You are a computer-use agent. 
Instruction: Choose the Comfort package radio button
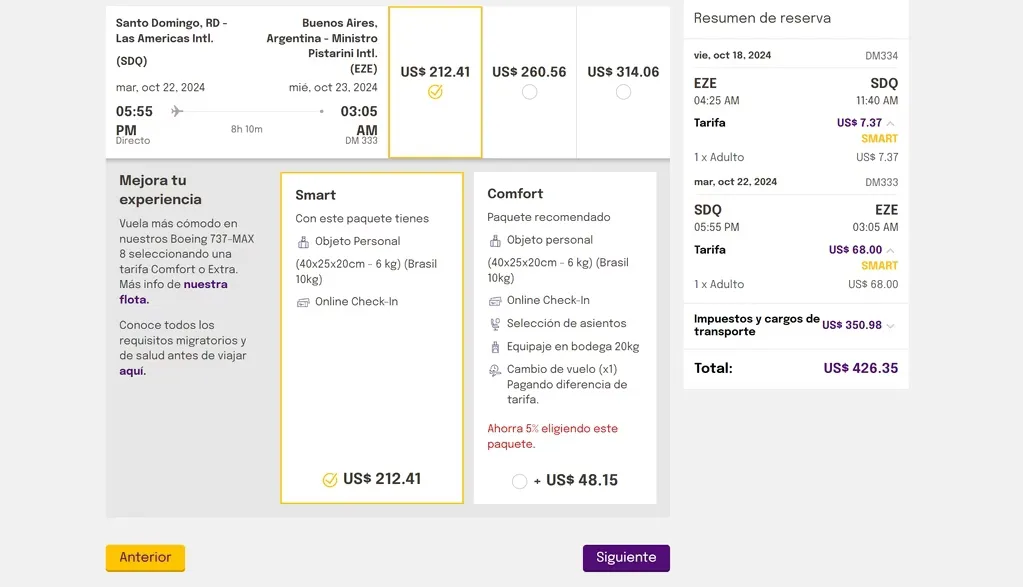(x=519, y=481)
